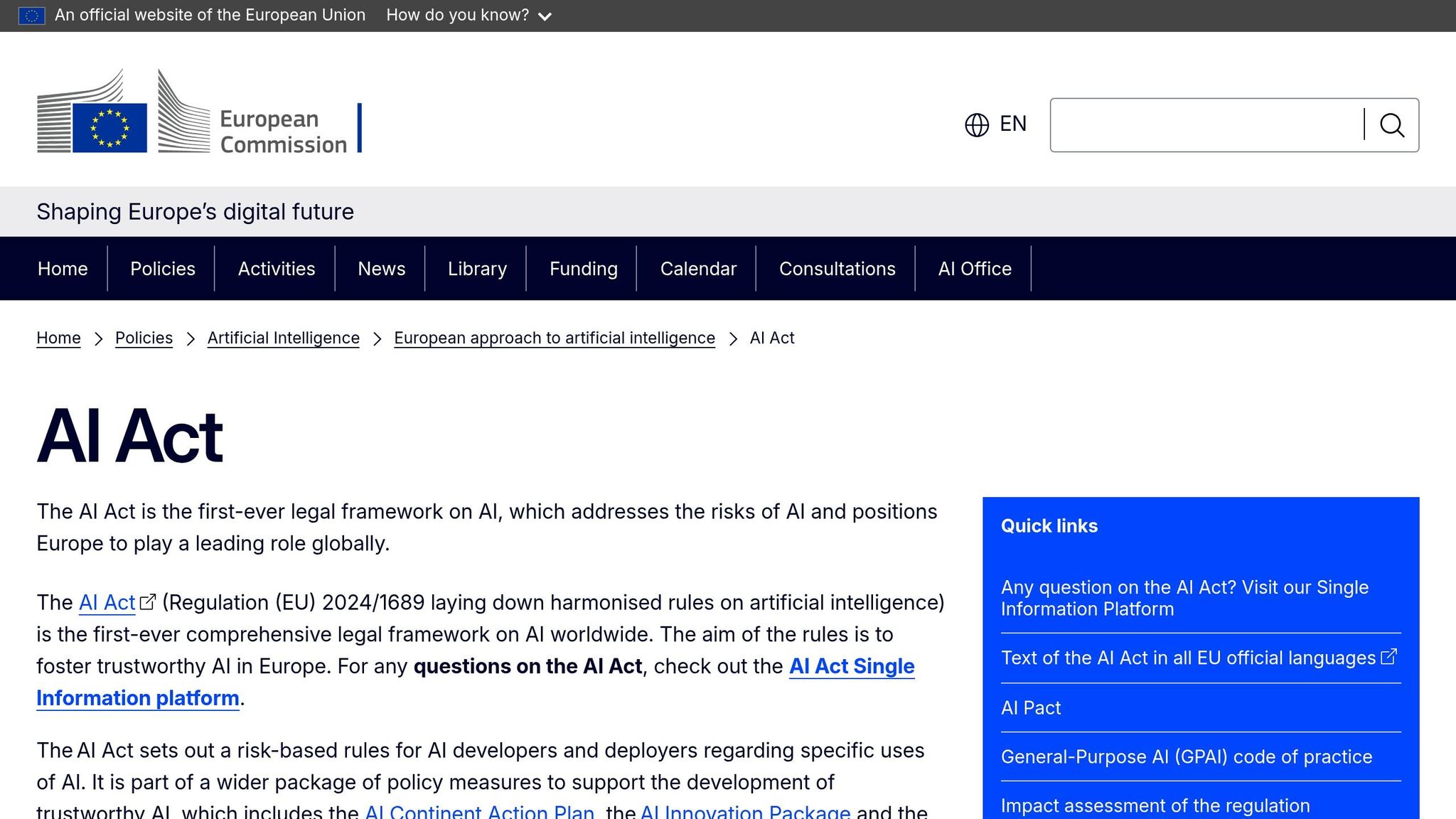Screen dimensions: 1456x819
Task: Go to Home breadcrumb link
Action: (x=58, y=338)
